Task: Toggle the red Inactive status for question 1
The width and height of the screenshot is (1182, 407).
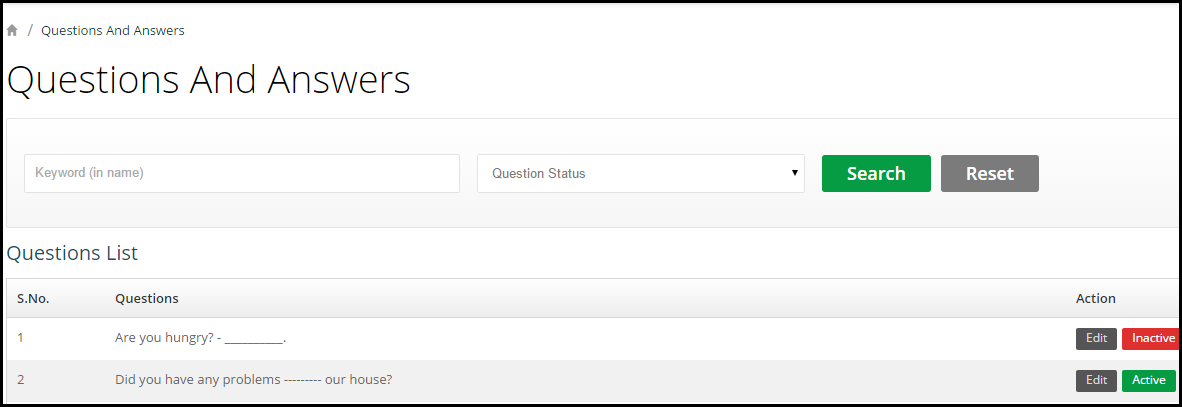Action: point(1151,338)
